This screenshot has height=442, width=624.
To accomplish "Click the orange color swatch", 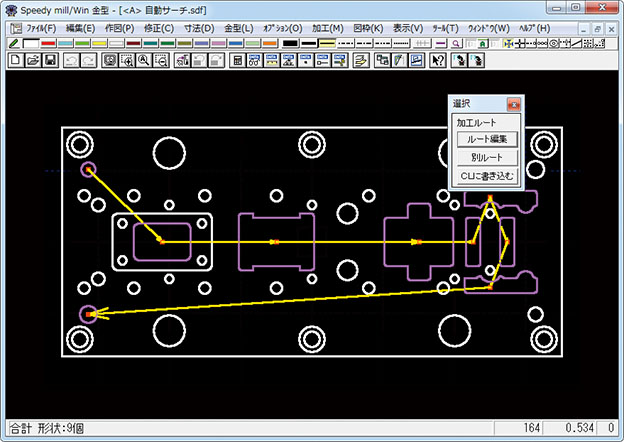I will coord(270,44).
